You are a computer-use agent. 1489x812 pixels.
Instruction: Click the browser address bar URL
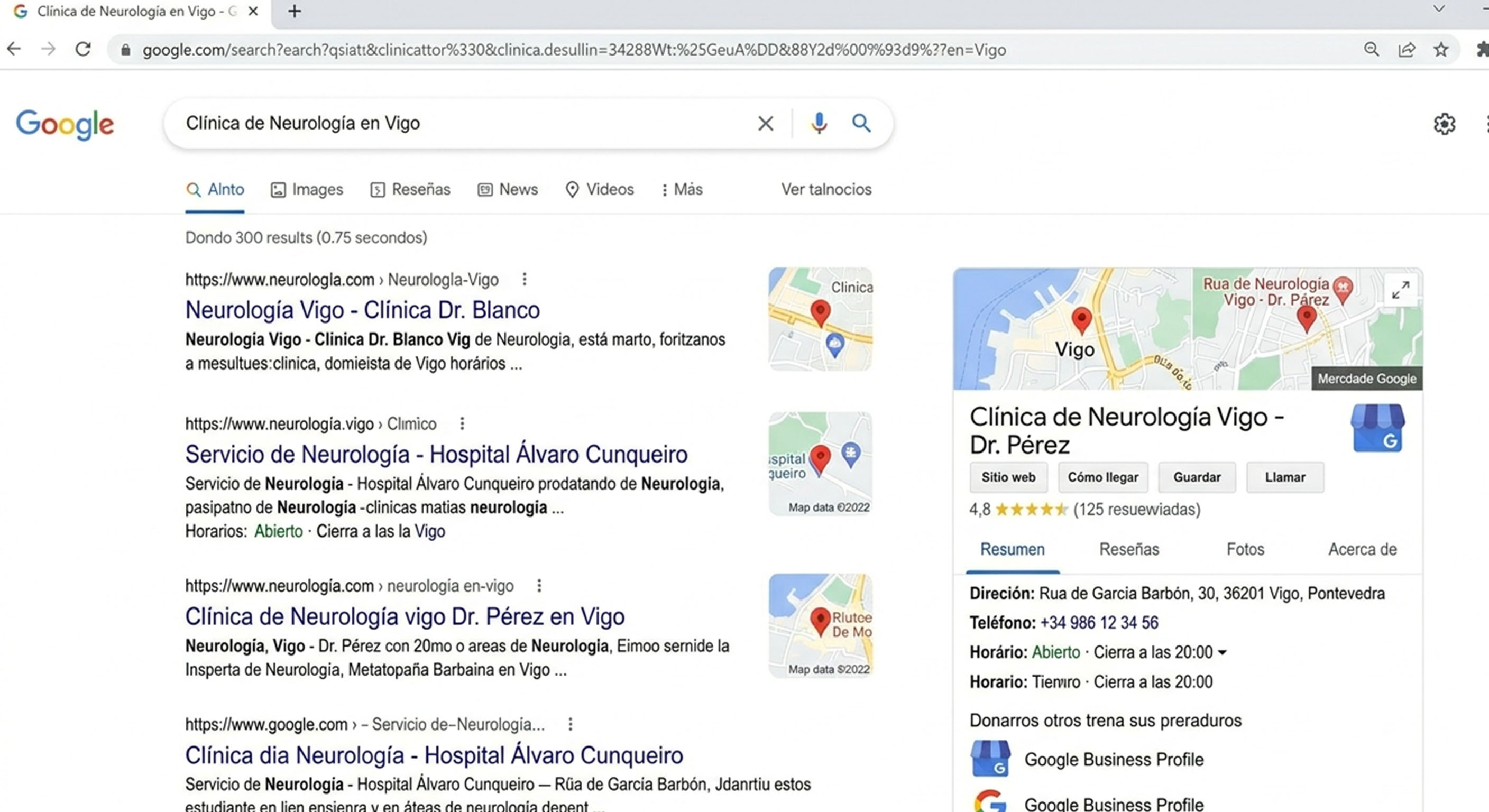pyautogui.click(x=575, y=50)
